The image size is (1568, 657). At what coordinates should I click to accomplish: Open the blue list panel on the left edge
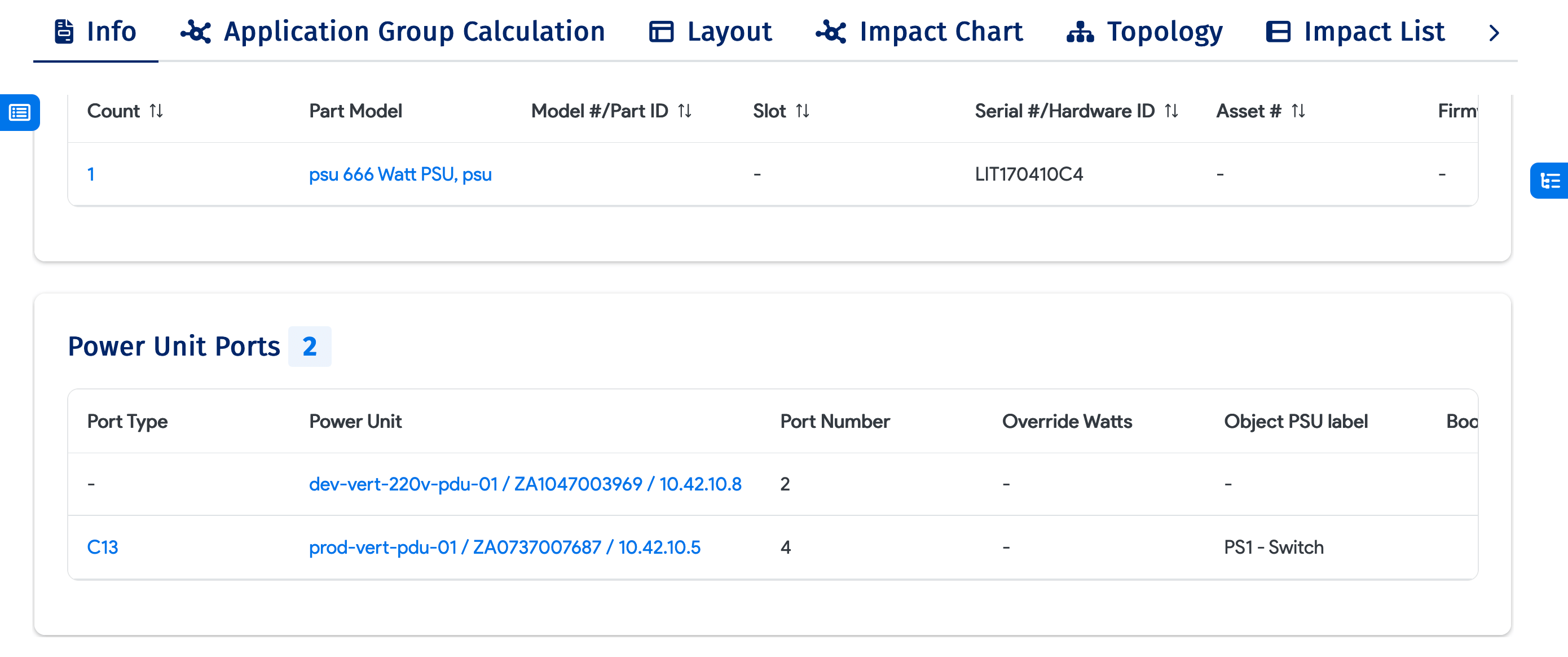19,113
